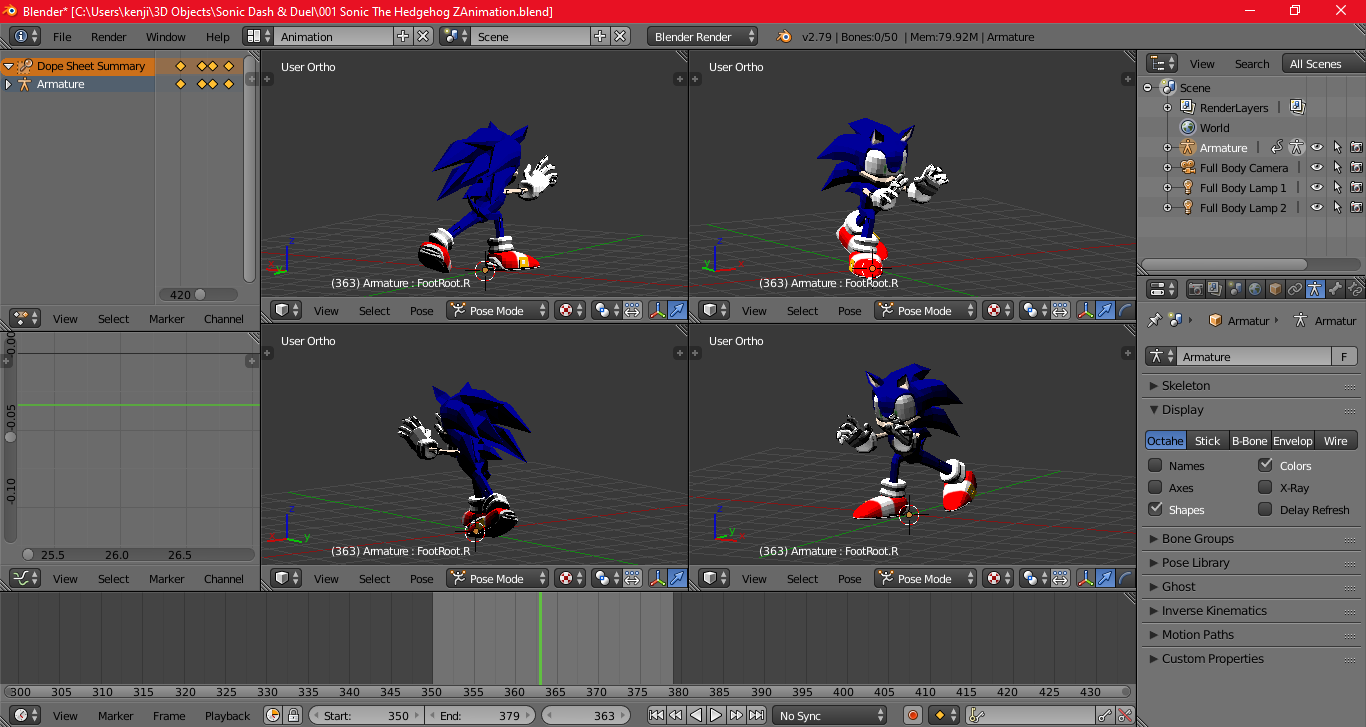Disable the Shapes checkbox
The width and height of the screenshot is (1366, 727).
coord(1155,509)
